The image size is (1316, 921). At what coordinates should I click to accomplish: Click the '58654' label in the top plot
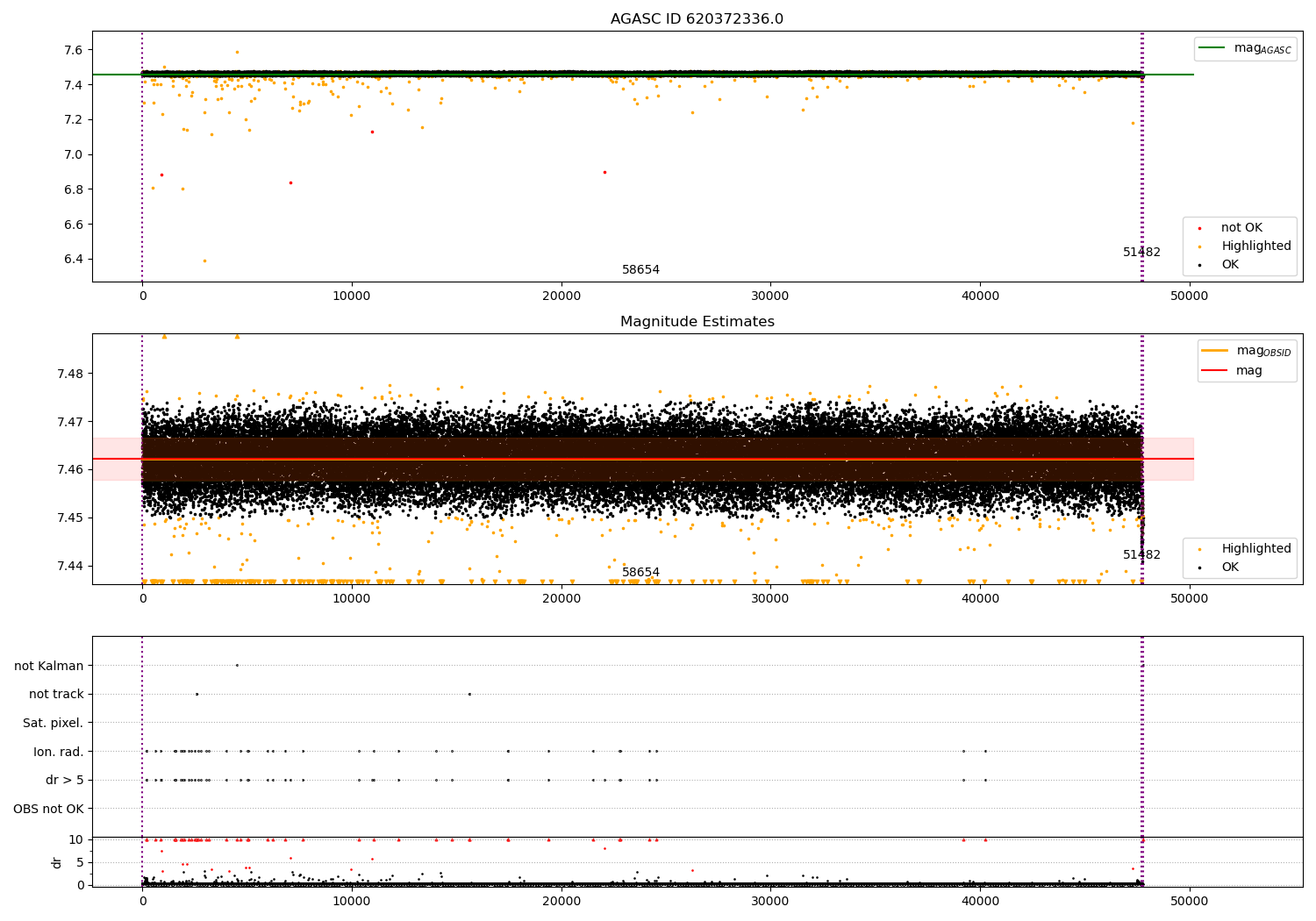click(x=640, y=270)
